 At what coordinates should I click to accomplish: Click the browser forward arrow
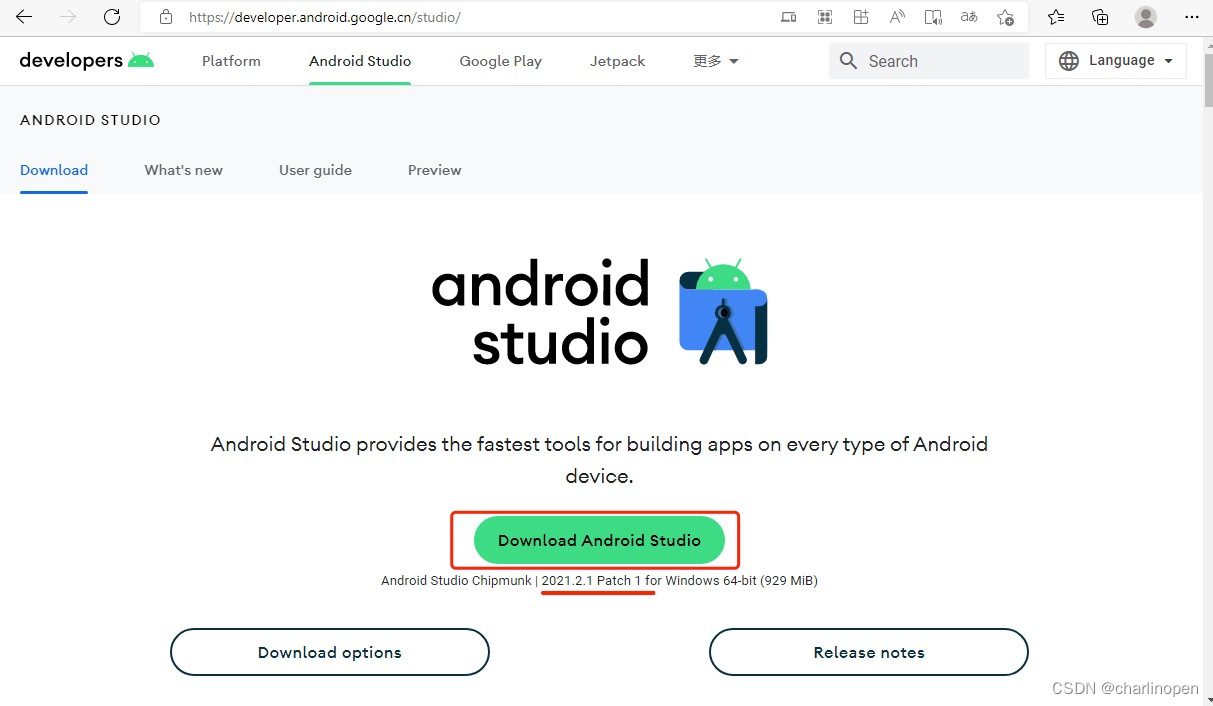pos(68,17)
